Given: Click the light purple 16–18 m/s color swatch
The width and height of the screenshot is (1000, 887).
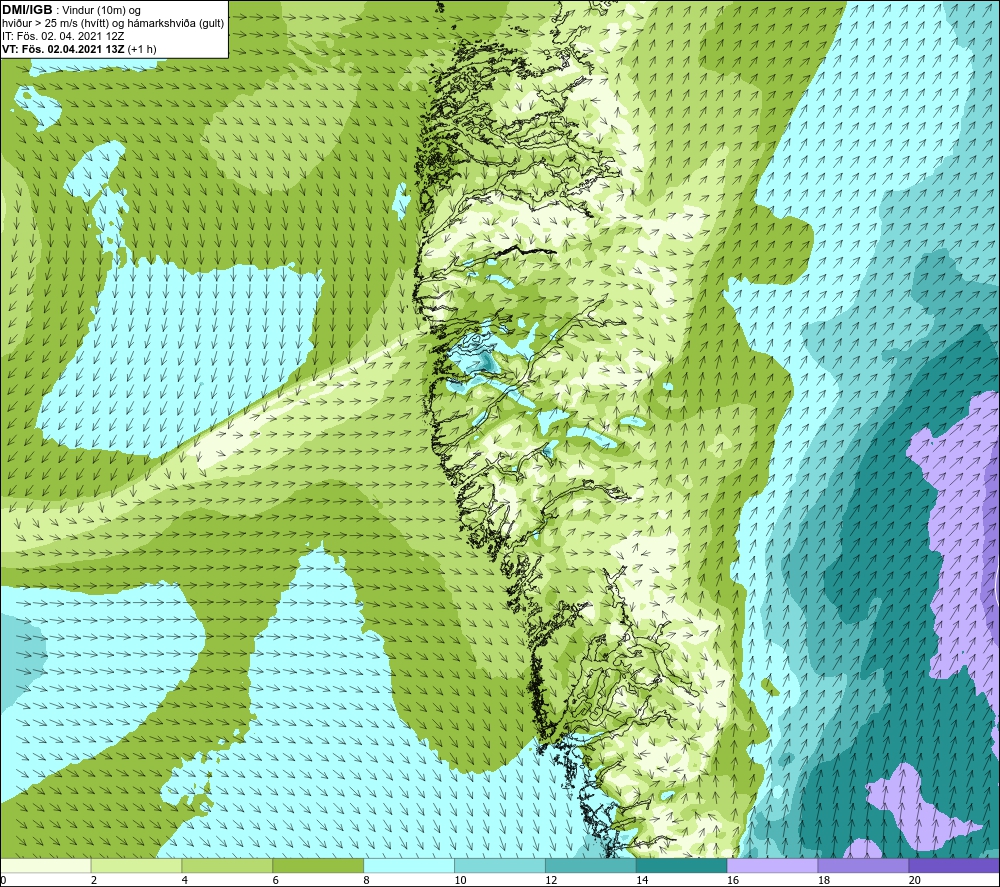Looking at the screenshot, I should [772, 865].
